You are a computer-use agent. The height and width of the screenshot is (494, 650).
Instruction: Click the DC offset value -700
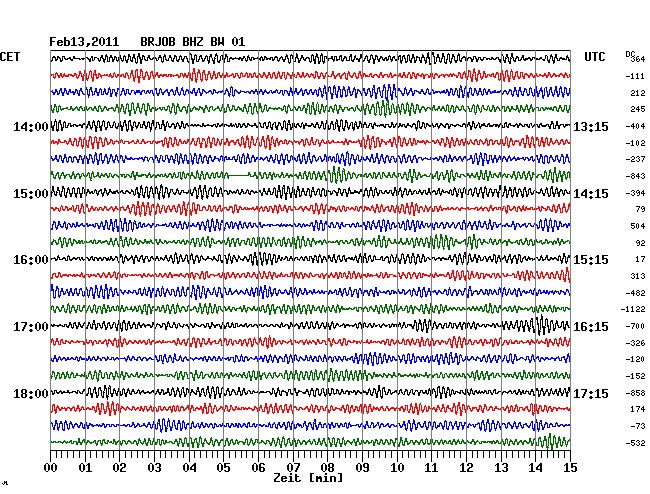click(635, 326)
